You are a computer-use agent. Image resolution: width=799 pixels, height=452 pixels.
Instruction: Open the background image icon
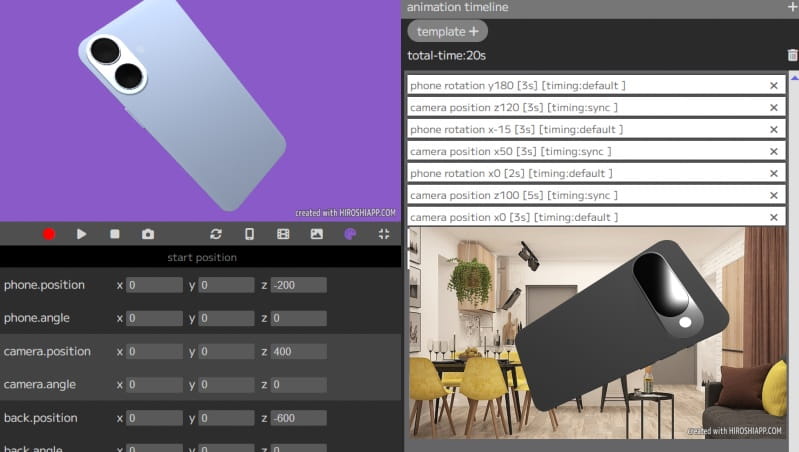click(x=317, y=234)
